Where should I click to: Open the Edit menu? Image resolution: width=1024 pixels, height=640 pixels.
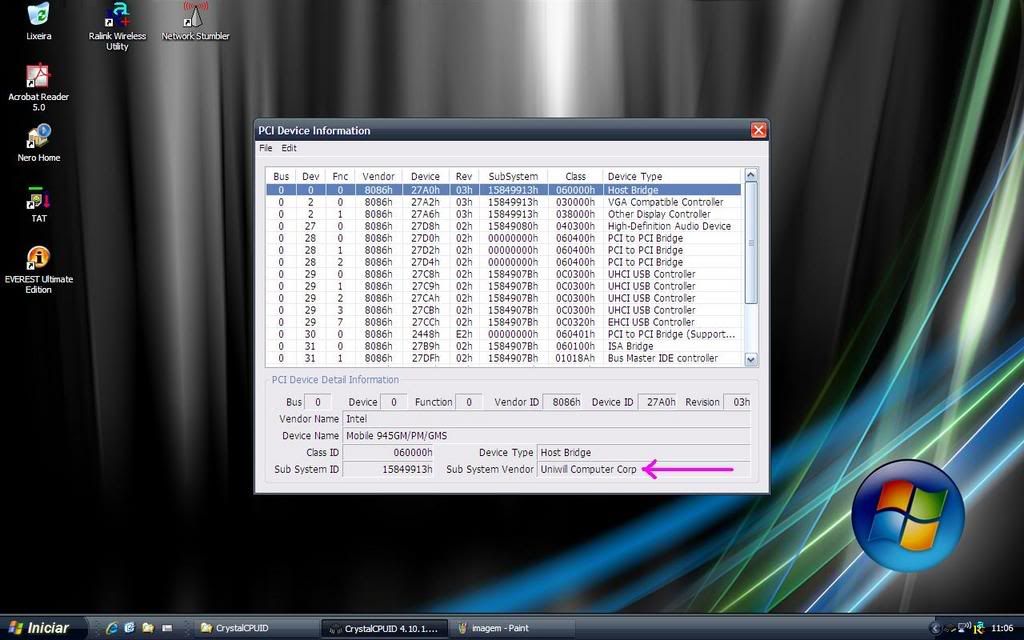(x=288, y=148)
